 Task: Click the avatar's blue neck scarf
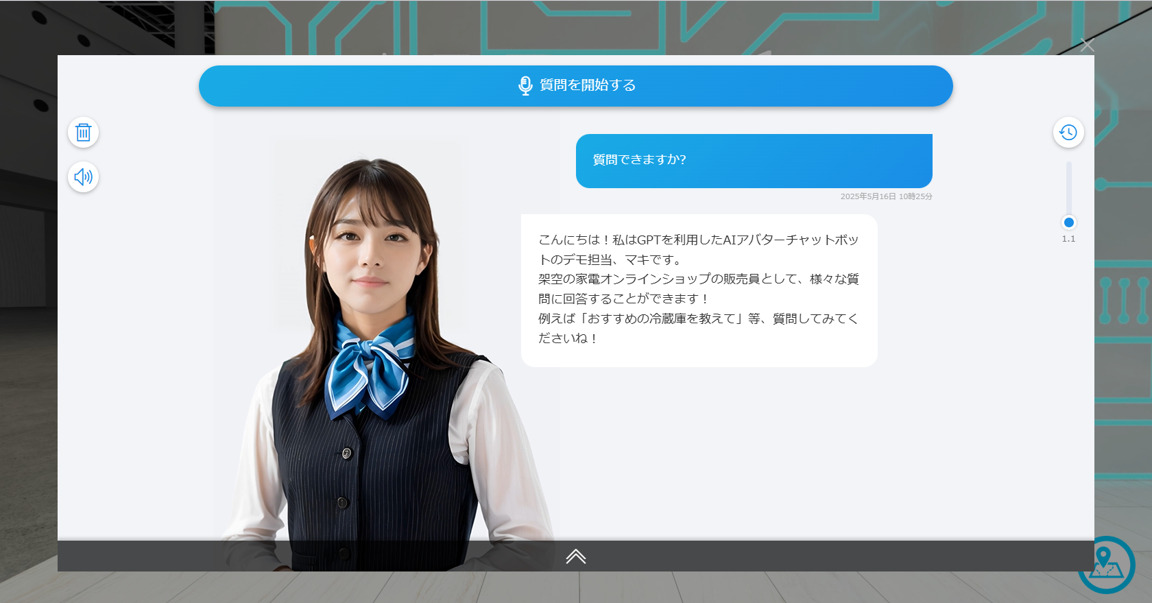point(370,365)
